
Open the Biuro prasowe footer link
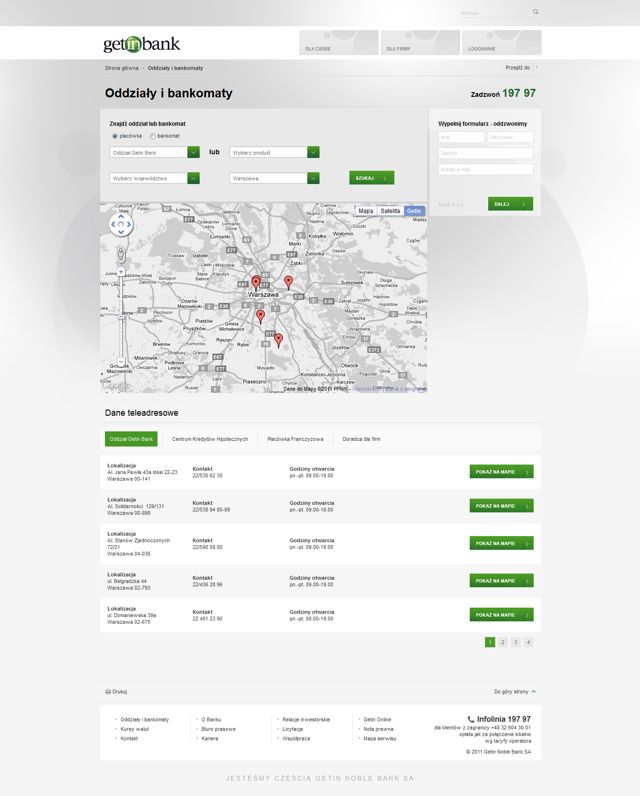coord(218,729)
